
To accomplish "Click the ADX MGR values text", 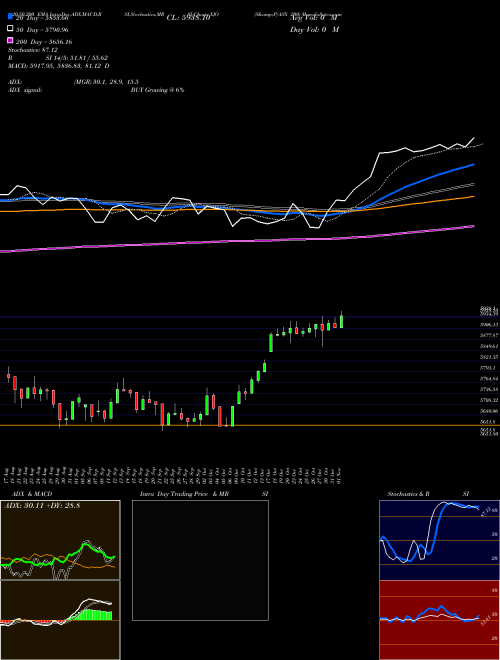I will (106, 82).
